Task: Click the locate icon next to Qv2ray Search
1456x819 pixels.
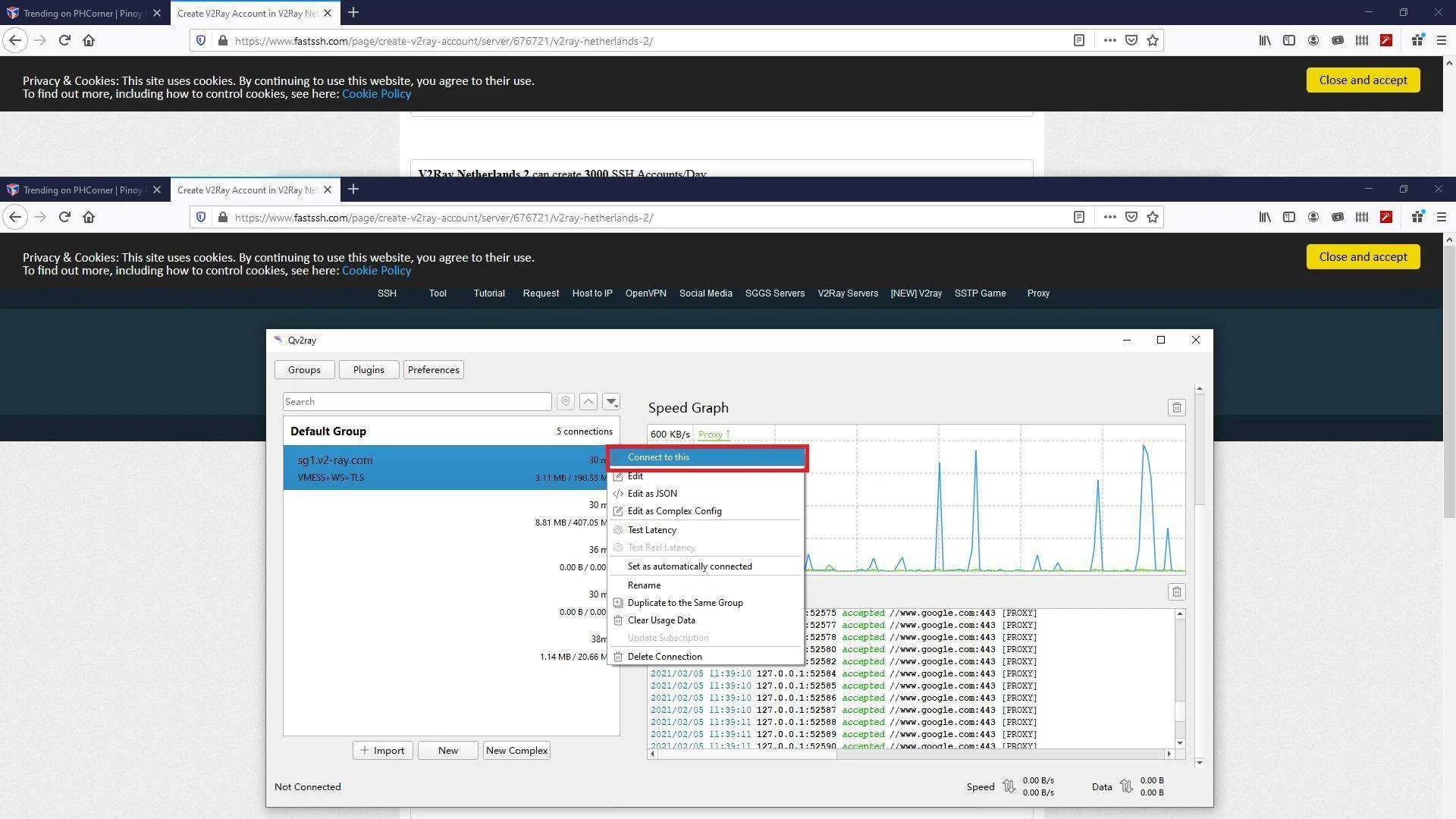Action: coord(565,402)
